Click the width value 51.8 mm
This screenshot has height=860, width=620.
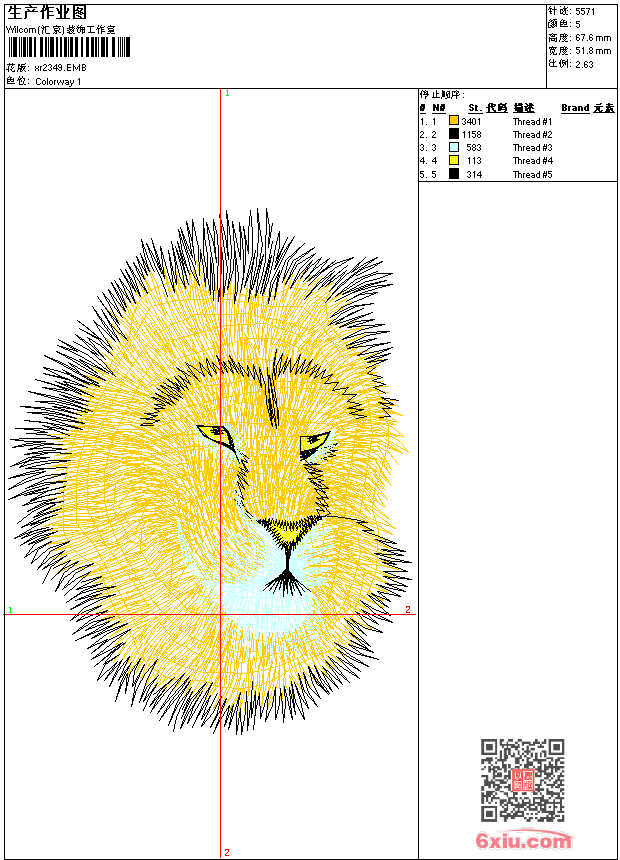pyautogui.click(x=593, y=51)
